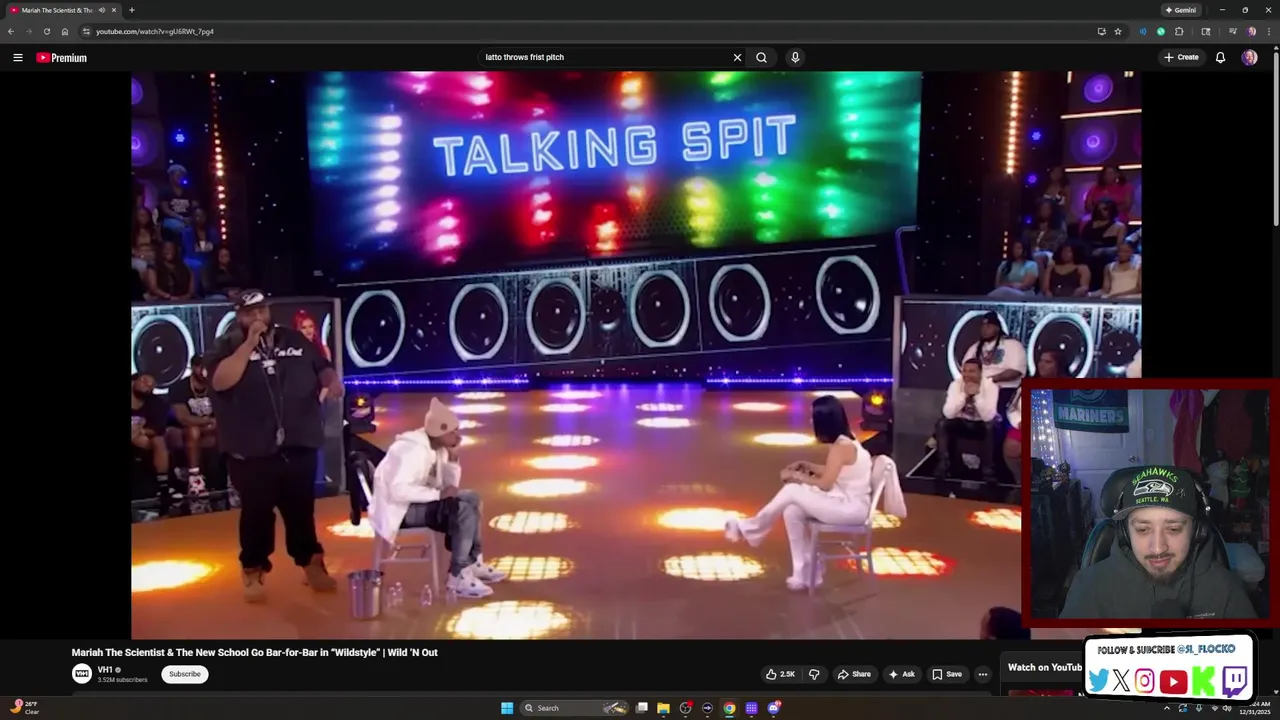Click the taskbar Search box
The height and width of the screenshot is (720, 1280).
pyautogui.click(x=572, y=708)
